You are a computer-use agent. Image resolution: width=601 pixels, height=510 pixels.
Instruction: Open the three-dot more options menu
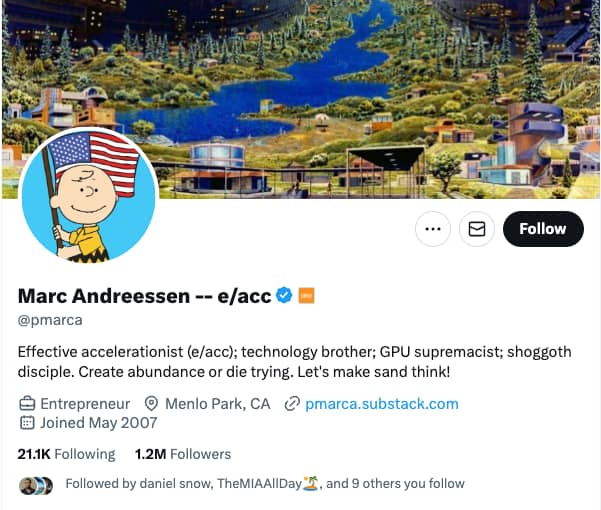pyautogui.click(x=433, y=229)
